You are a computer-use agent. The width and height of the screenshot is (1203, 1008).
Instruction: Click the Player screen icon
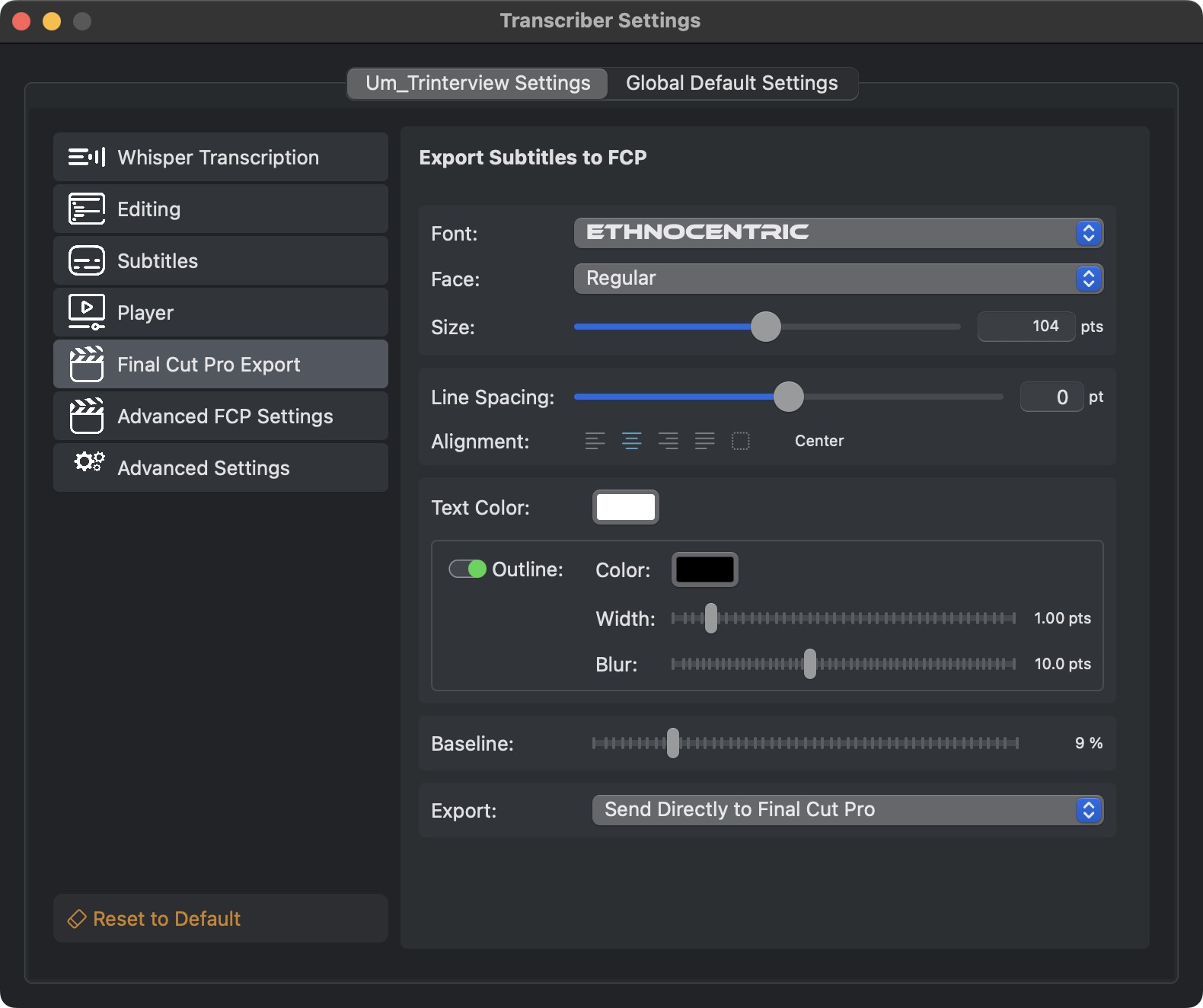(x=87, y=312)
